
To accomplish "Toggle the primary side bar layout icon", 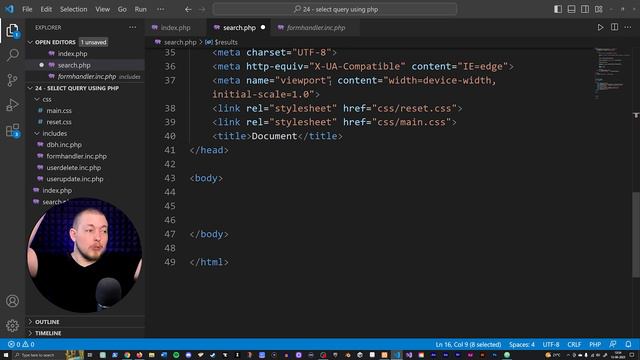I will point(558,9).
